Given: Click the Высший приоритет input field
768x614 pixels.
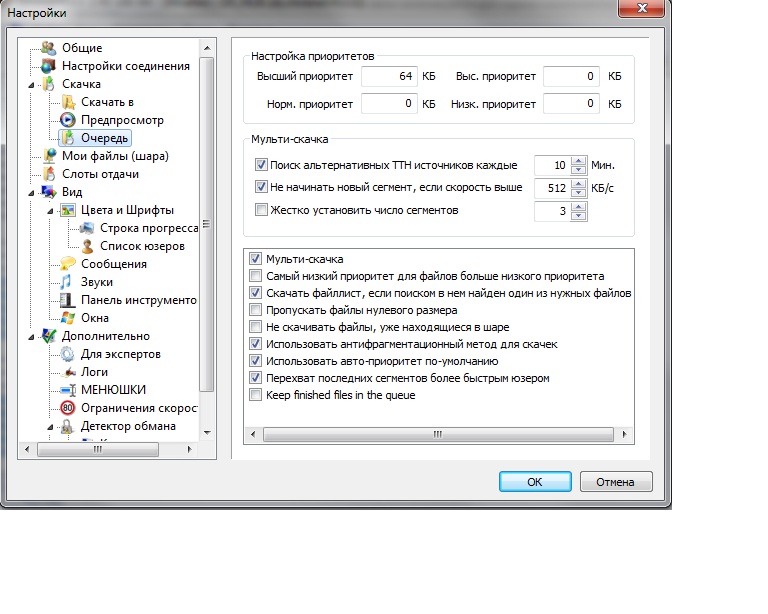Looking at the screenshot, I should (389, 77).
